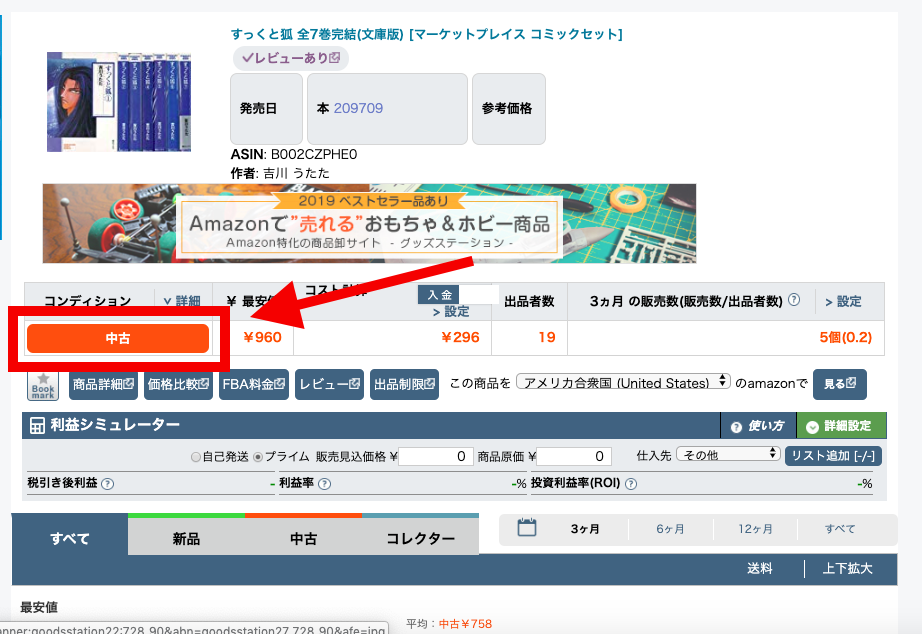
Task: Expand コンディション 詳細 link
Action: 182,301
